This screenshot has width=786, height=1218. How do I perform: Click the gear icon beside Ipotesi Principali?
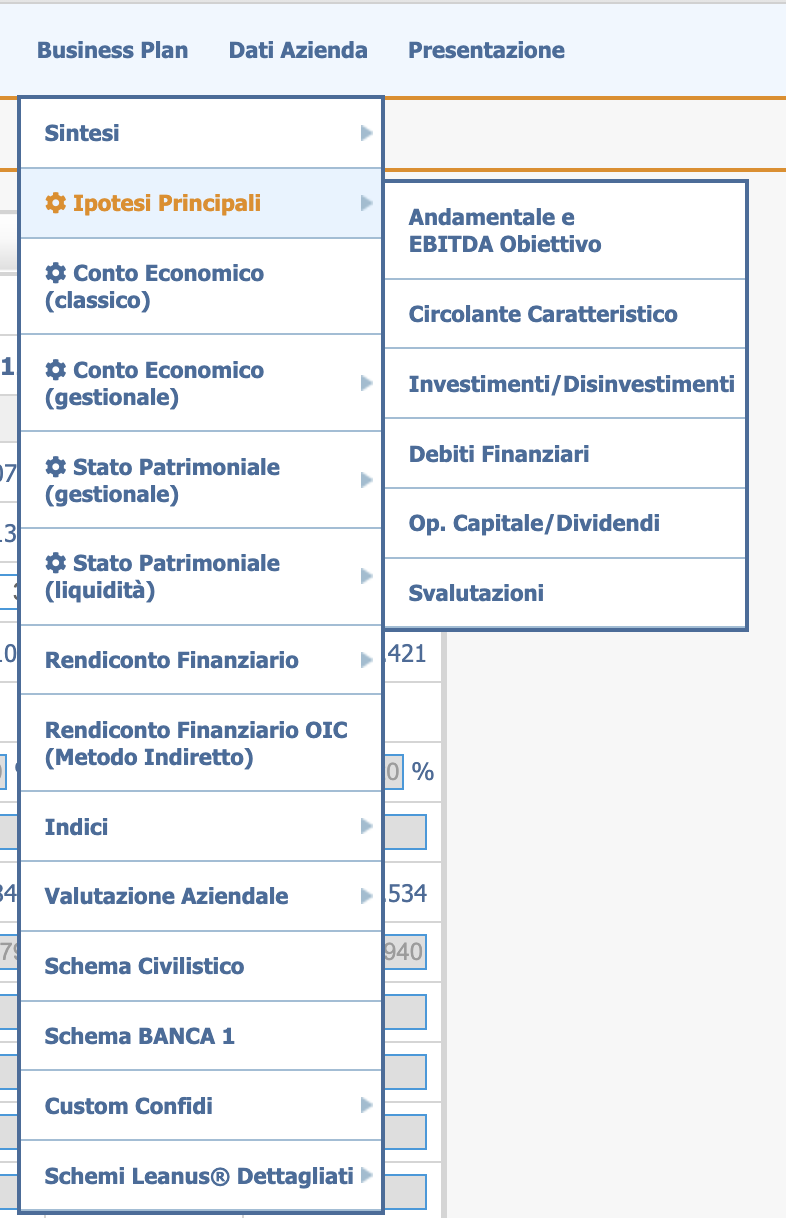pos(56,203)
